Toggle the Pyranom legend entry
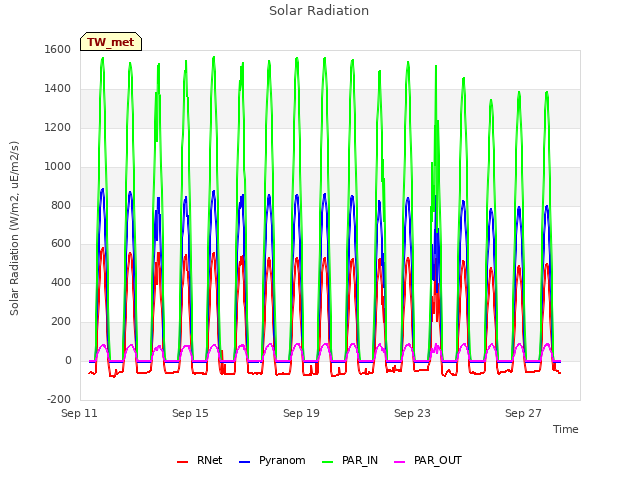Image resolution: width=640 pixels, height=480 pixels. click(272, 460)
